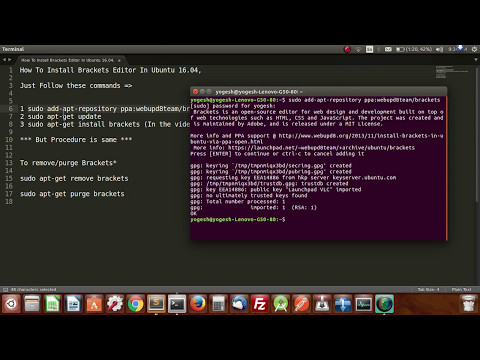Screen dimensions: 480x360
Task: Open the Plain Text syntax selector
Action: pos(461,289)
